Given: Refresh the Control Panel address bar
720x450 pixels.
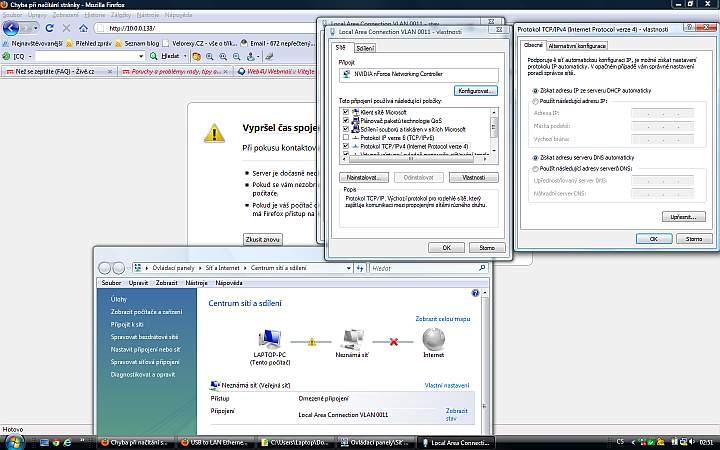Looking at the screenshot, I should tap(360, 268).
